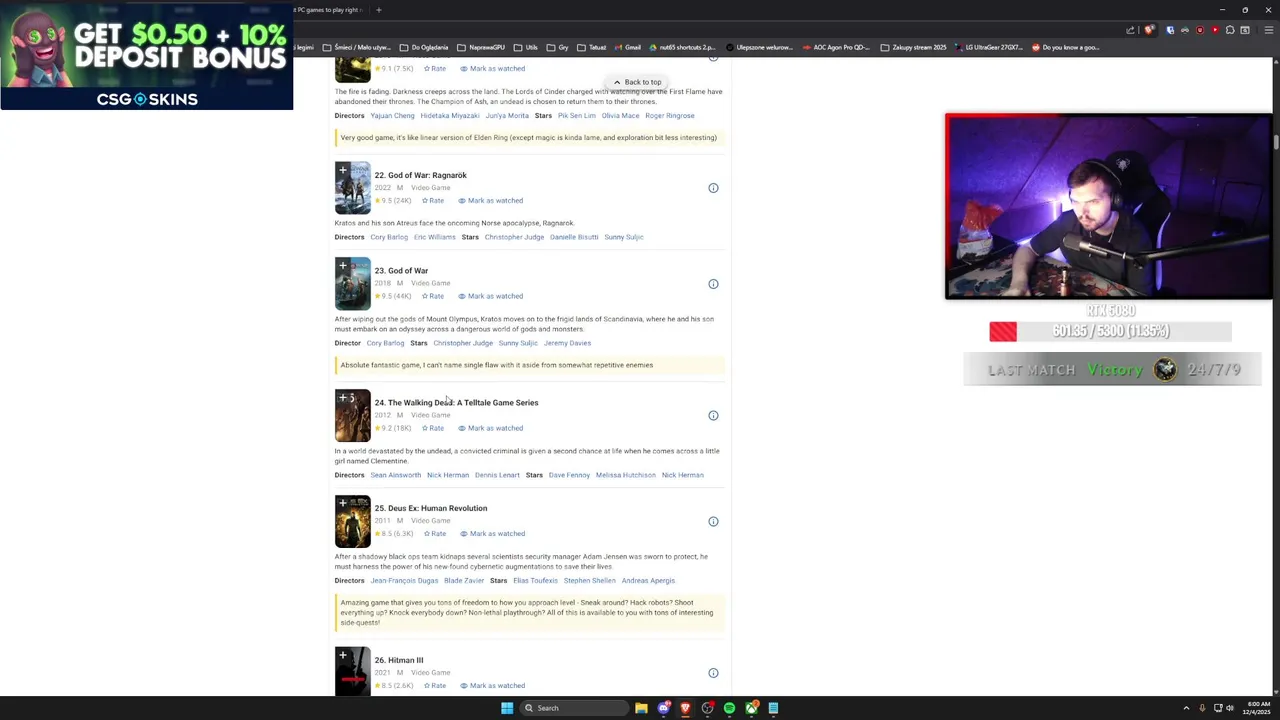Open Gry bookmarks folder

(558, 47)
